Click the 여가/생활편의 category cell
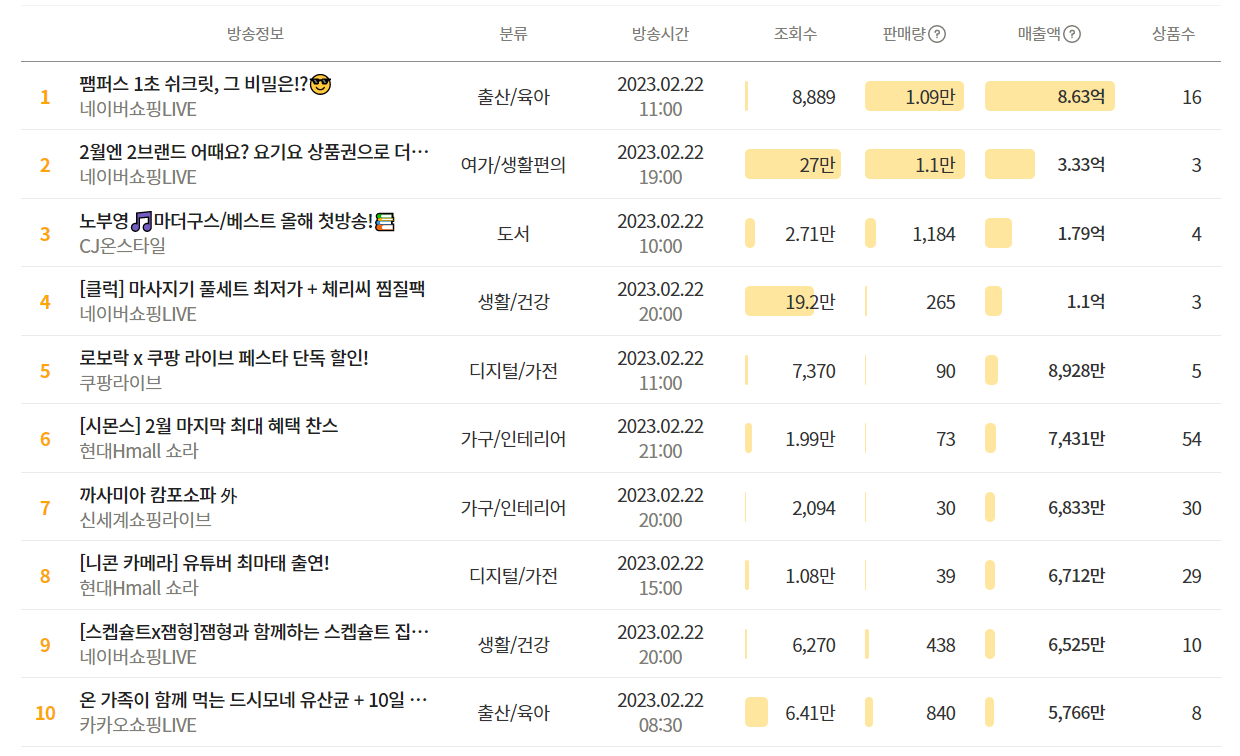 click(513, 165)
